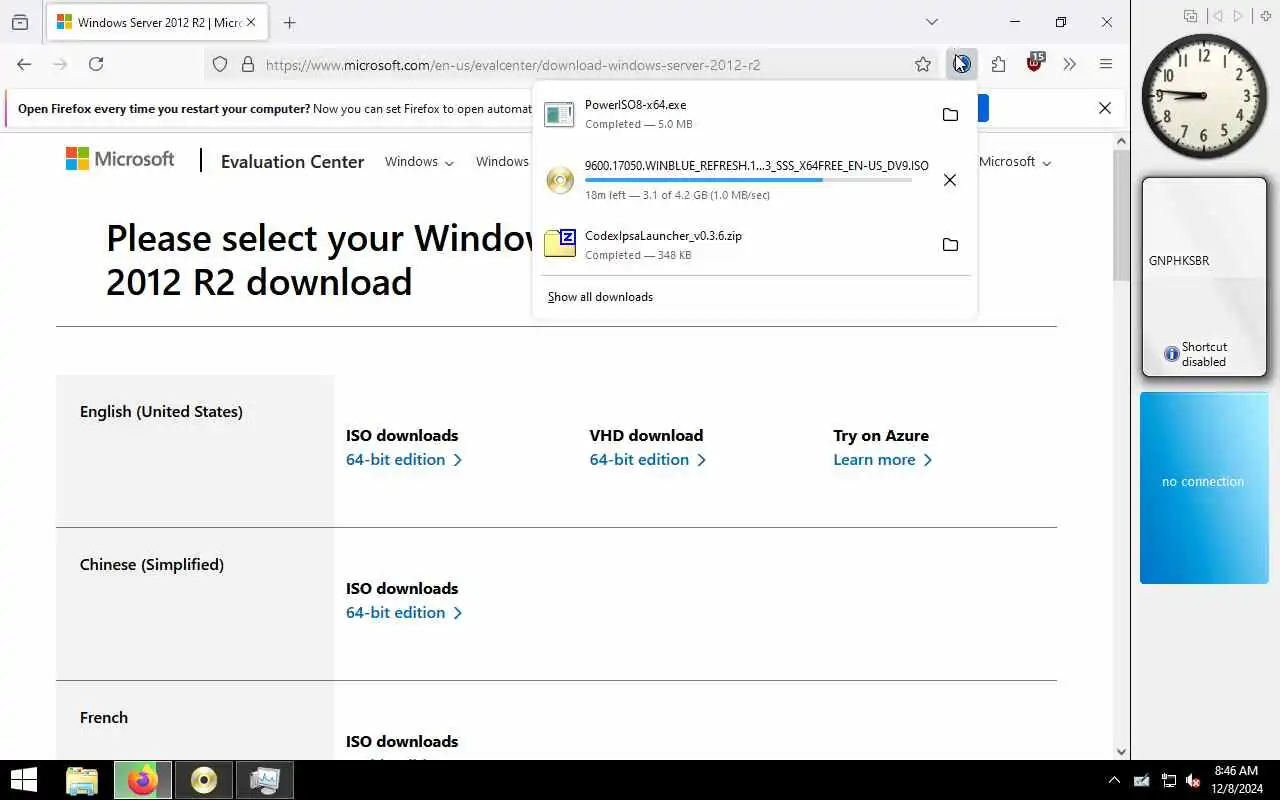The image size is (1280, 800).
Task: Show PowerISO8-x64.exe in folder
Action: [x=950, y=114]
